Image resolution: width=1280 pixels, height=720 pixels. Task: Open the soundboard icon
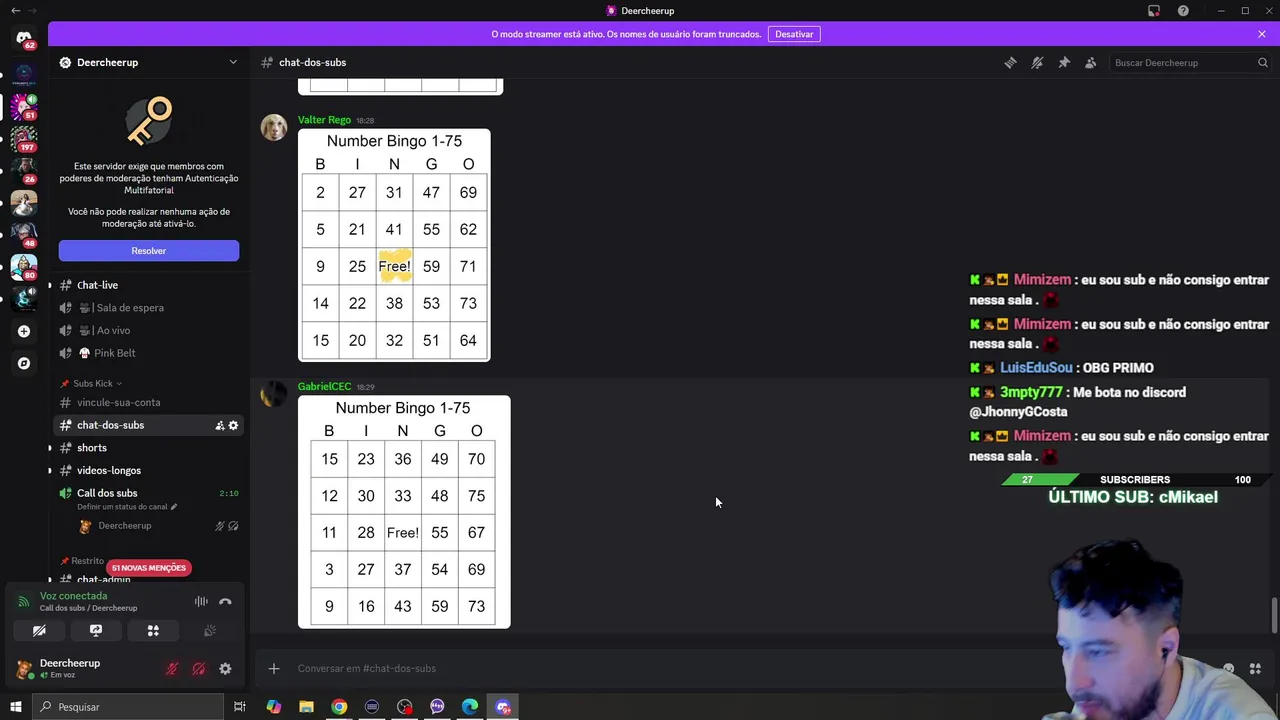point(210,631)
